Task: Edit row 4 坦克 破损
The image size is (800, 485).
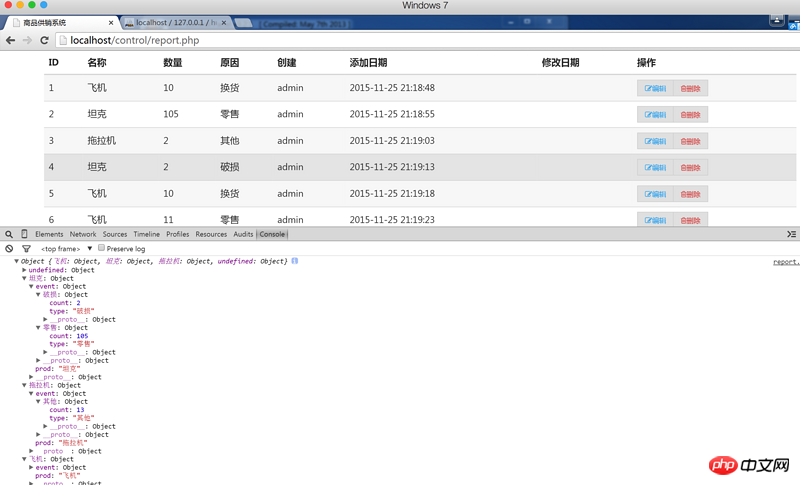Action: click(x=655, y=167)
